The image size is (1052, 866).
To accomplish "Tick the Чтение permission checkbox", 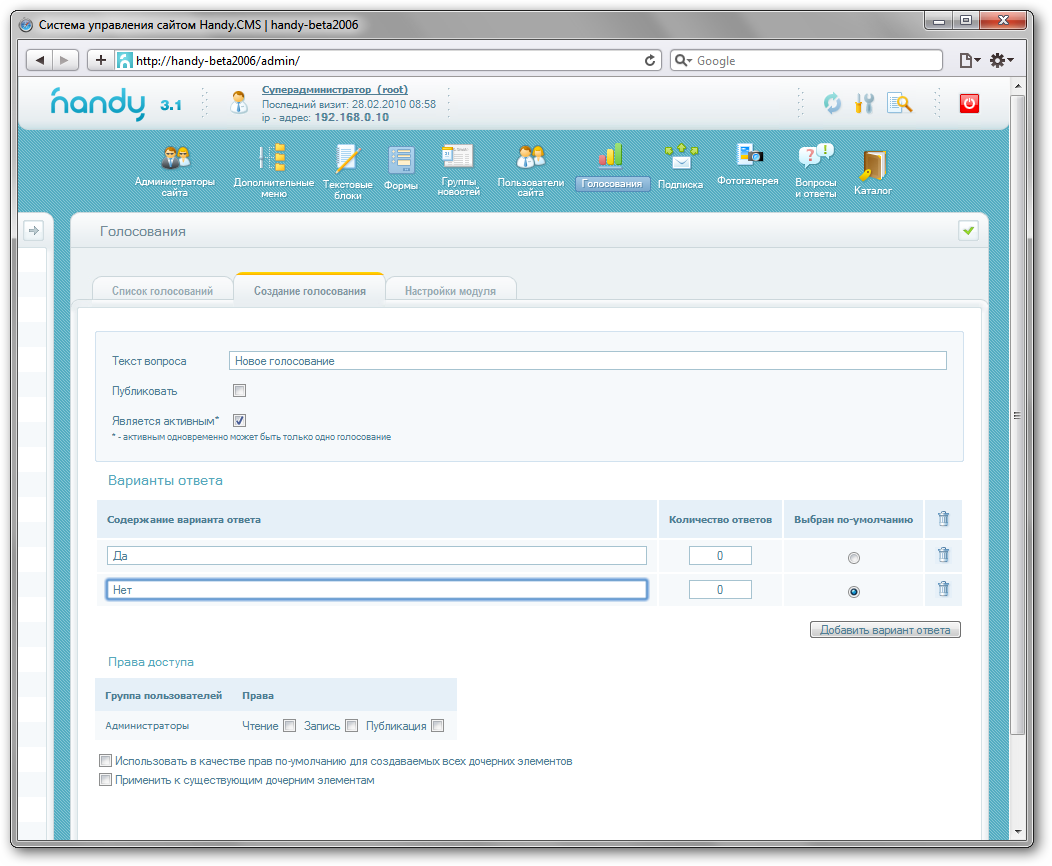I will point(290,726).
